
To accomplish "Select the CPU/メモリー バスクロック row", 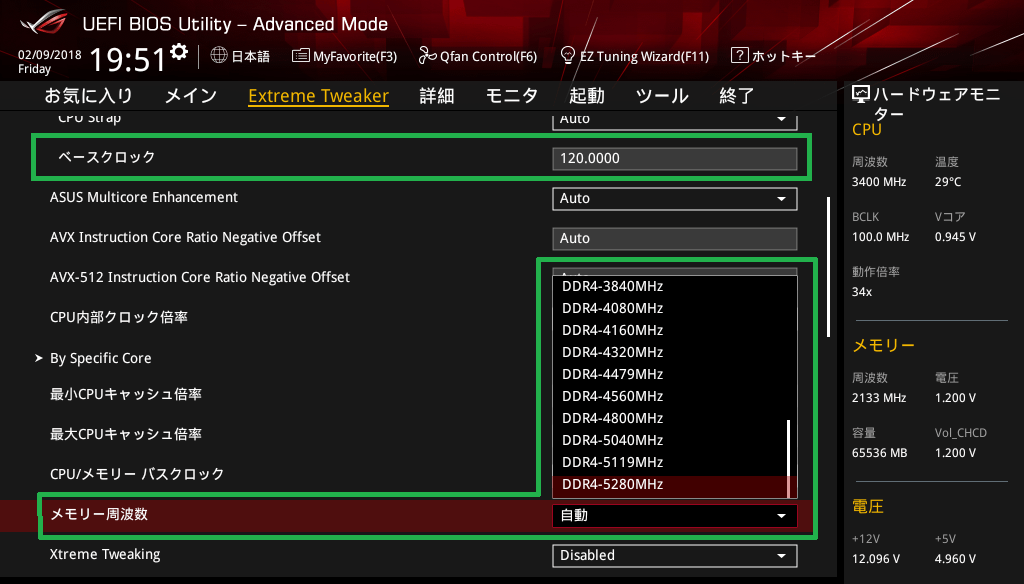I will click(137, 474).
